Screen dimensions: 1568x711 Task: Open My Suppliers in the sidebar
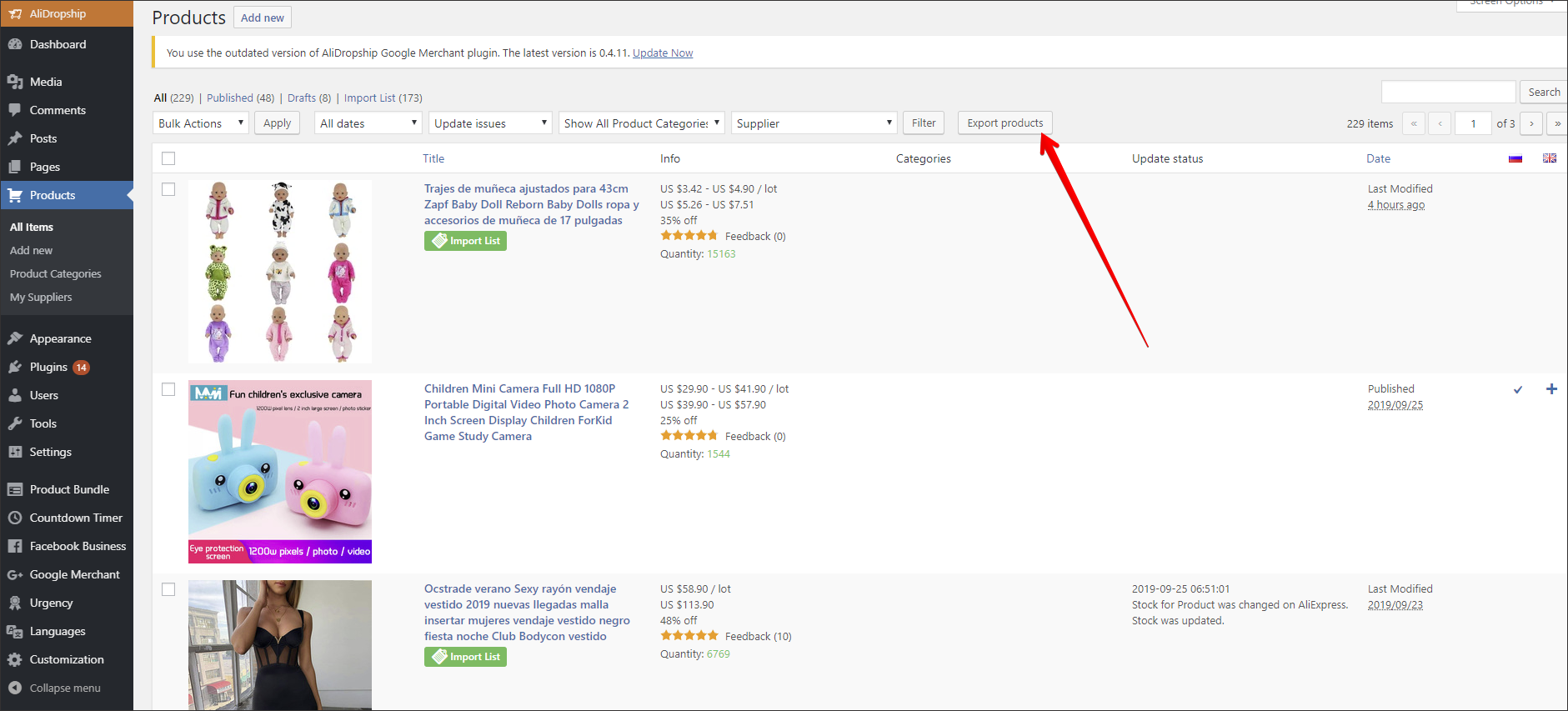click(41, 297)
